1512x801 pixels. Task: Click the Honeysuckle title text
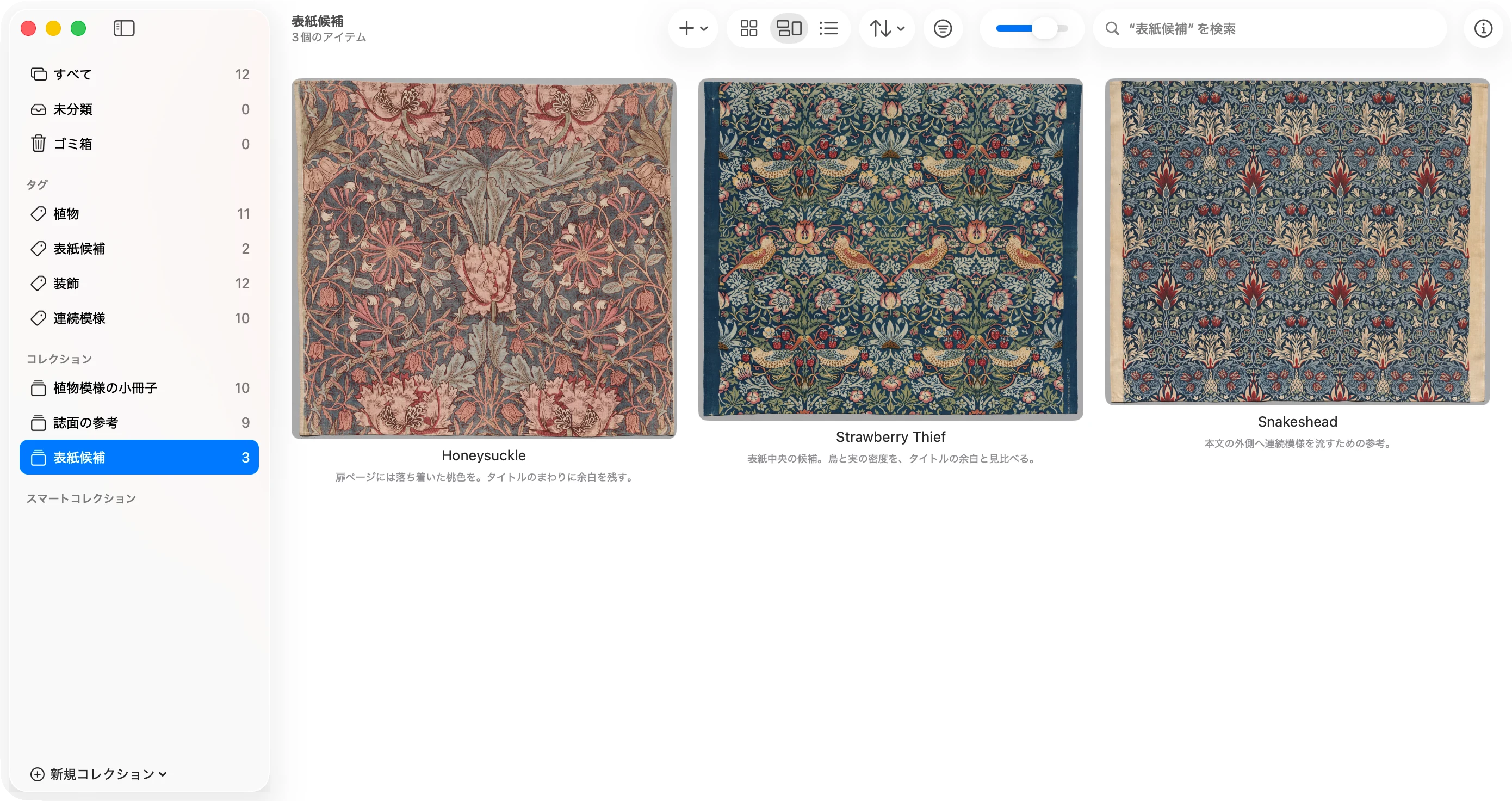click(484, 455)
